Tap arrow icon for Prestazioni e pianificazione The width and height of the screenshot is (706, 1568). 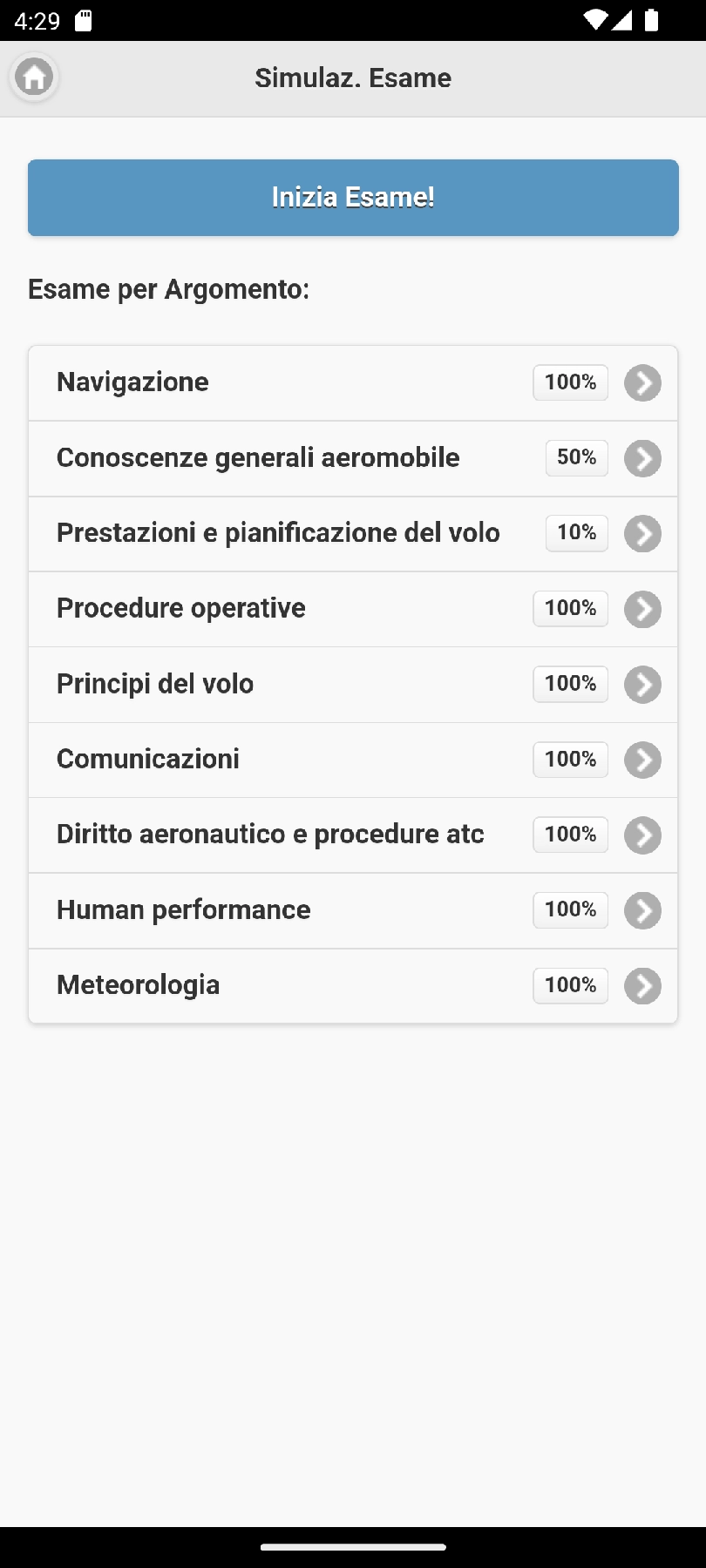tap(642, 534)
